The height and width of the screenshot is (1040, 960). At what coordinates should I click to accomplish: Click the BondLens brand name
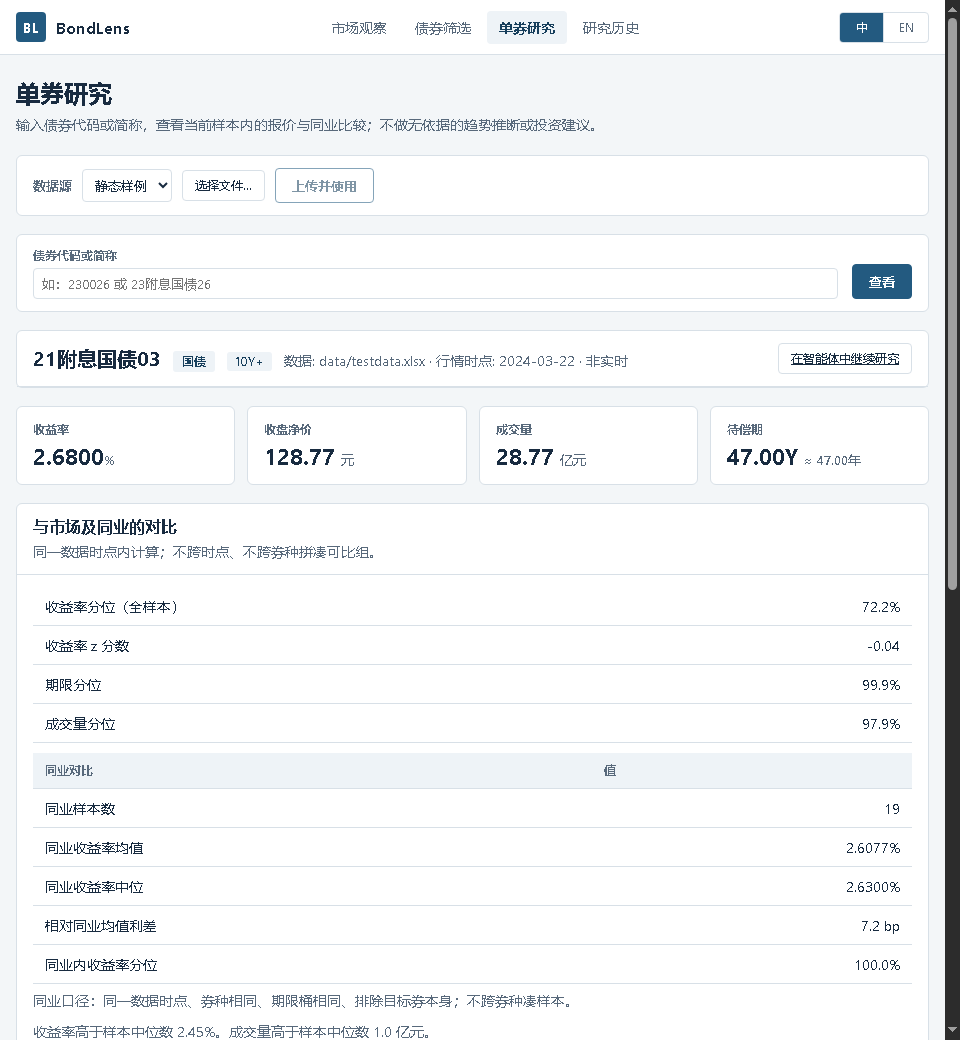[93, 29]
